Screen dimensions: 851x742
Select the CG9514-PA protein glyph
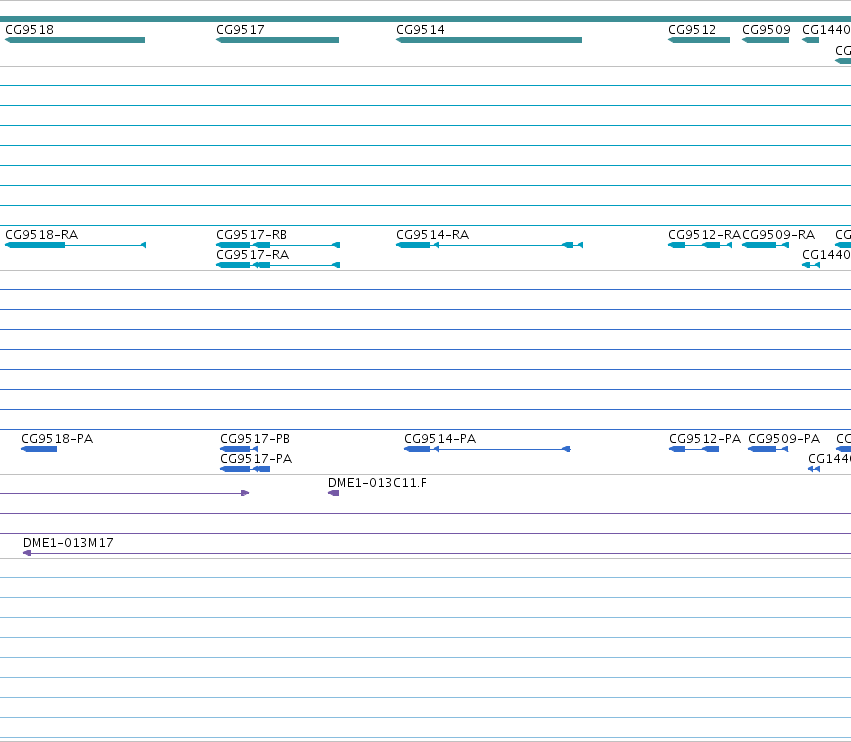coord(487,449)
